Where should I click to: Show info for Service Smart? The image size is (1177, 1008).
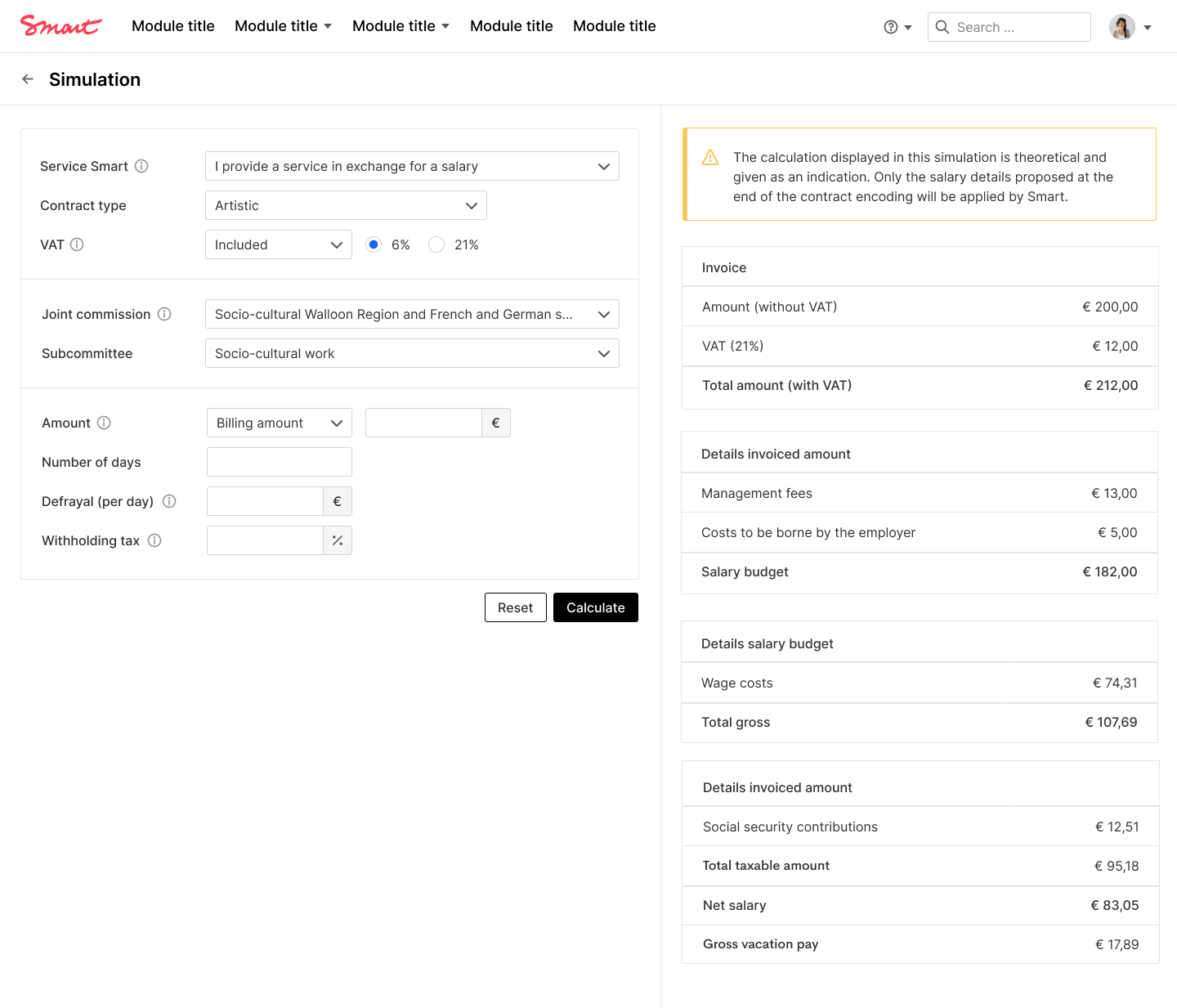click(x=141, y=166)
